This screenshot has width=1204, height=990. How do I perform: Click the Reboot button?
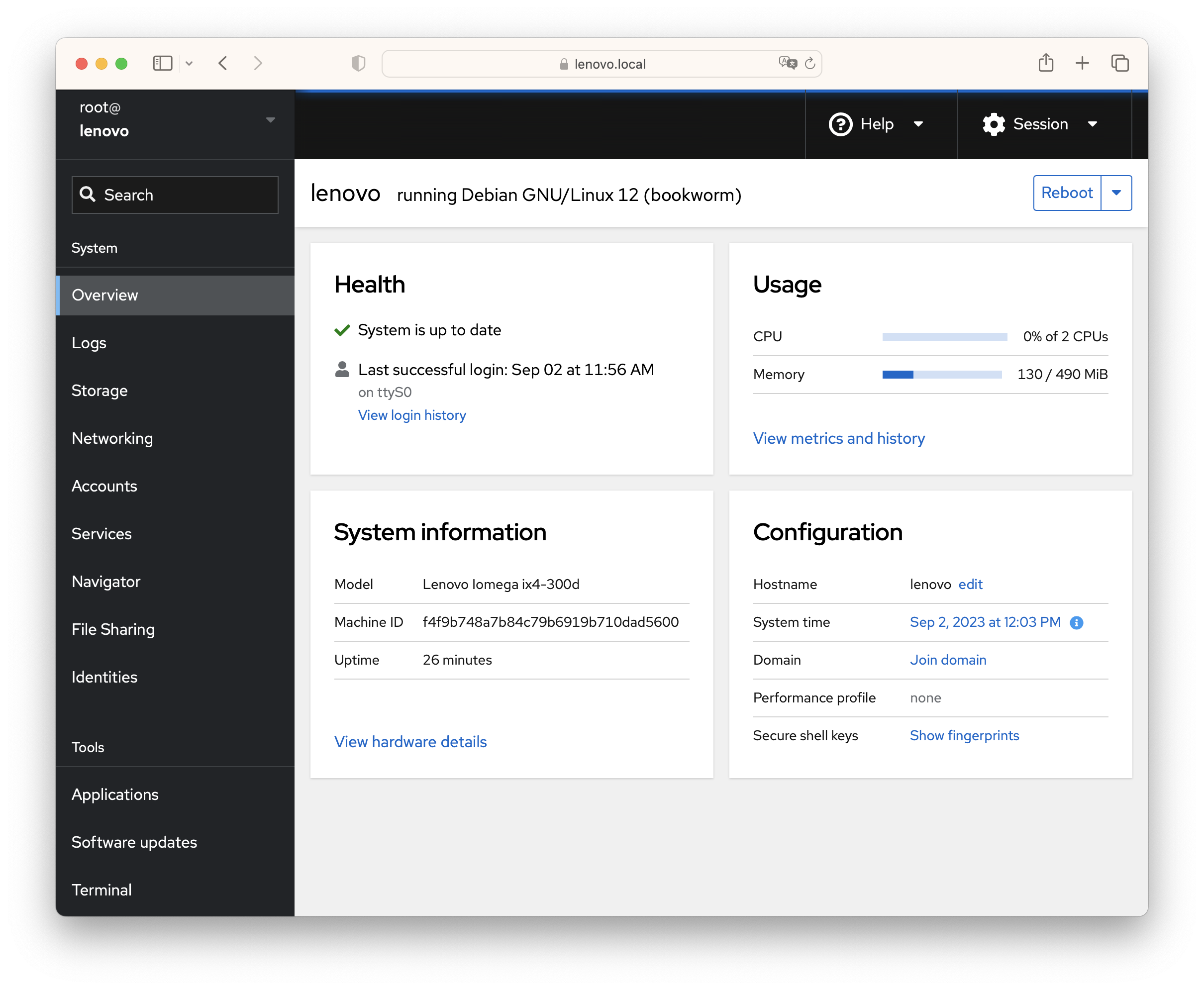coord(1067,193)
